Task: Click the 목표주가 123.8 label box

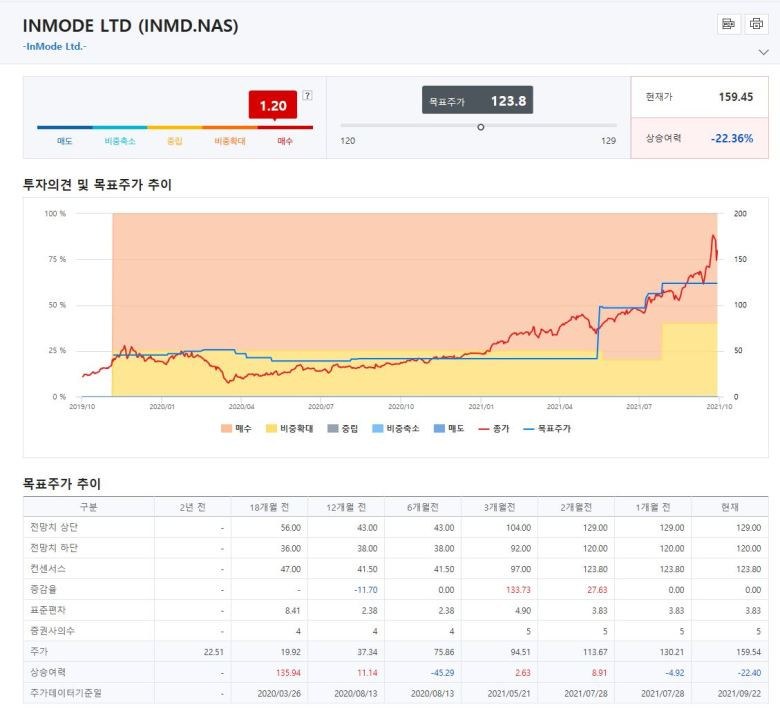Action: click(478, 100)
